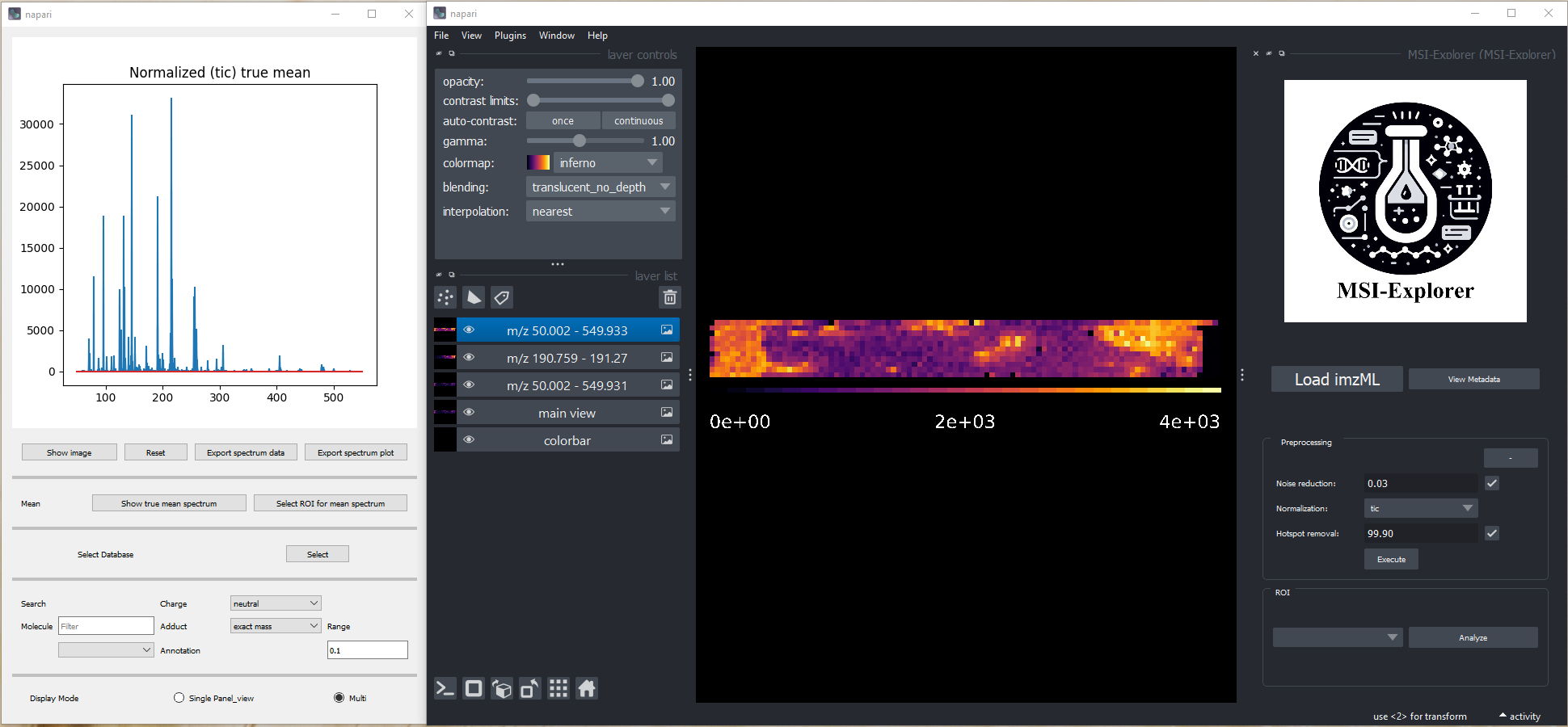The width and height of the screenshot is (1568, 727).
Task: Open the File menu
Action: click(441, 36)
